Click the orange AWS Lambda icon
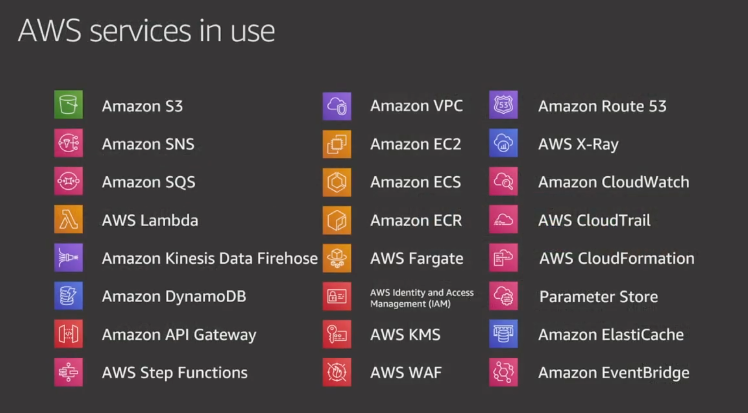 [68, 219]
